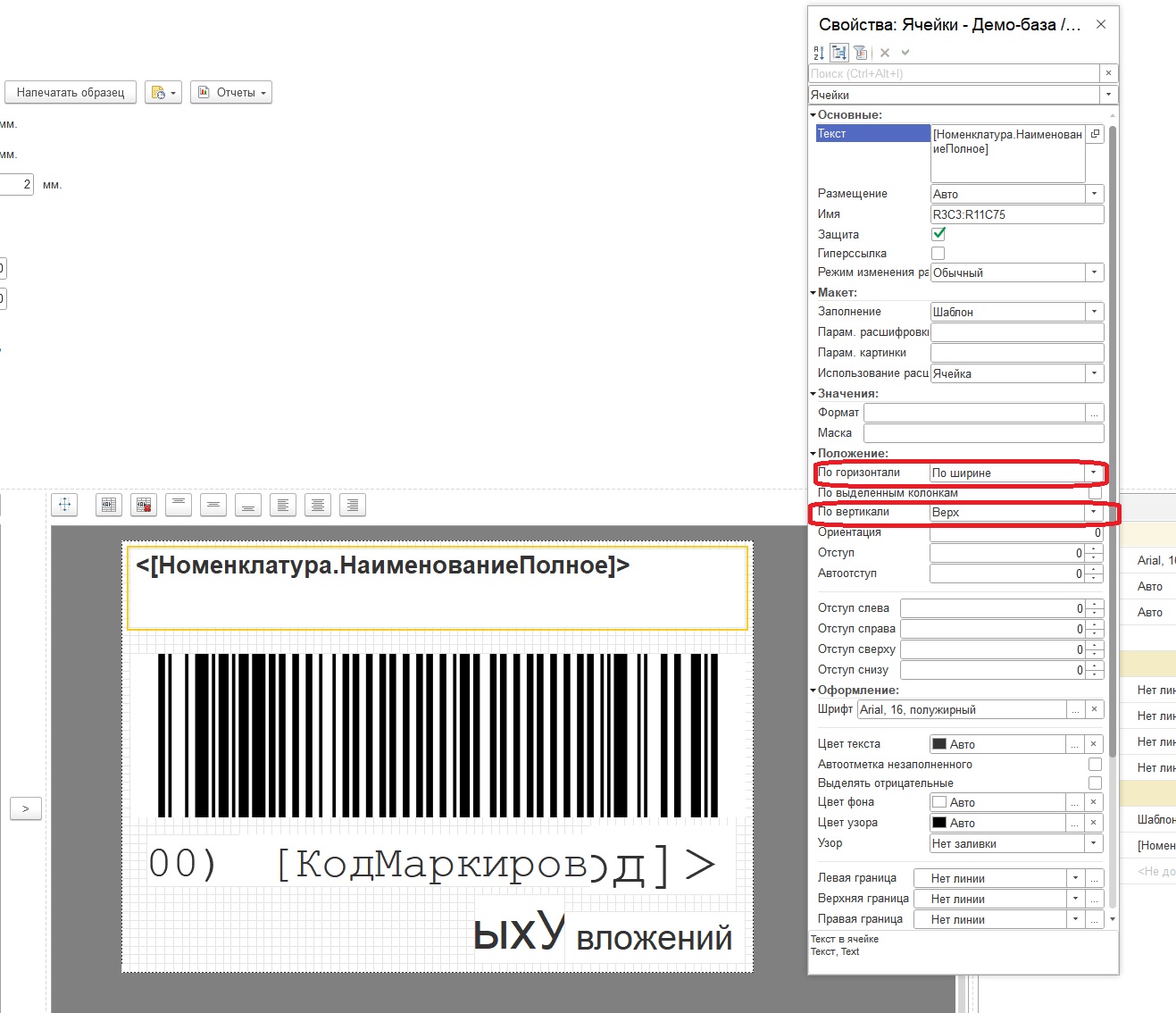The height and width of the screenshot is (1013, 1176).
Task: Select the Номенклатура.НаименованиеПолное cell in the label
Action: coord(438,587)
